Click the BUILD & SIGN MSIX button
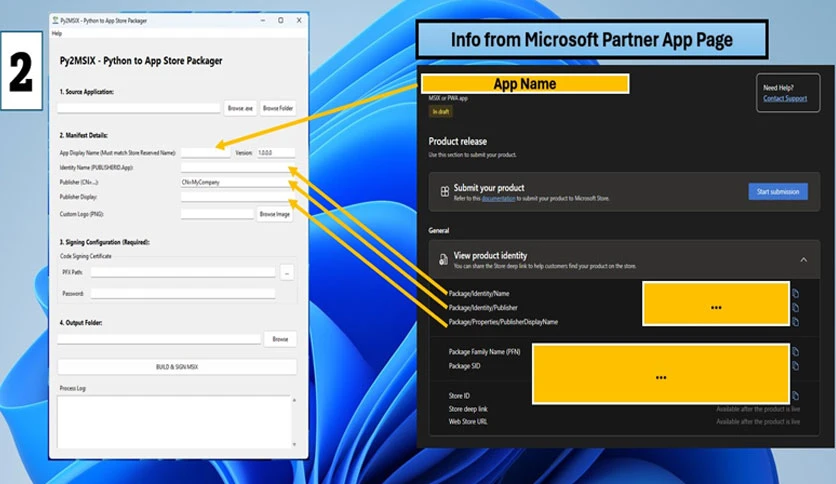 pyautogui.click(x=177, y=367)
